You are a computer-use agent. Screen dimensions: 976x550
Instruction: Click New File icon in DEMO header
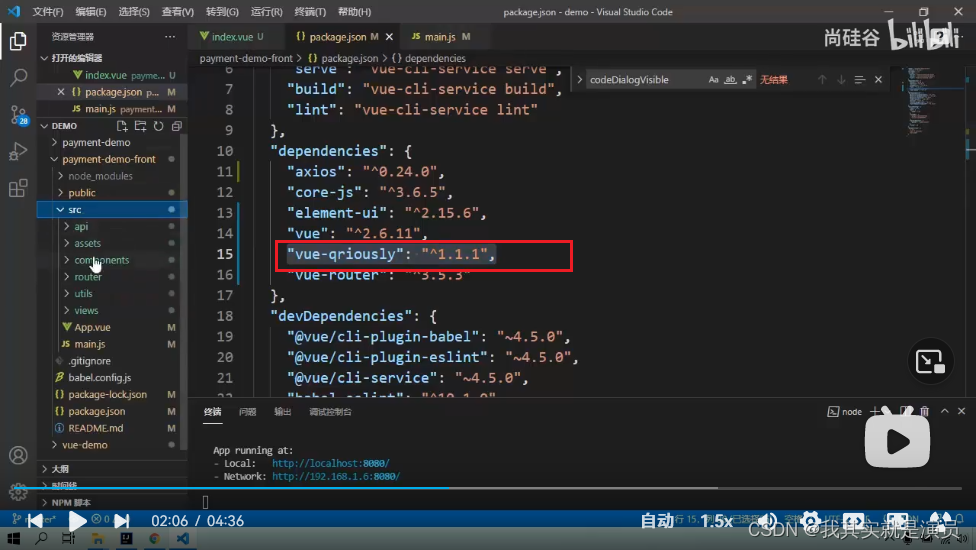click(x=122, y=126)
